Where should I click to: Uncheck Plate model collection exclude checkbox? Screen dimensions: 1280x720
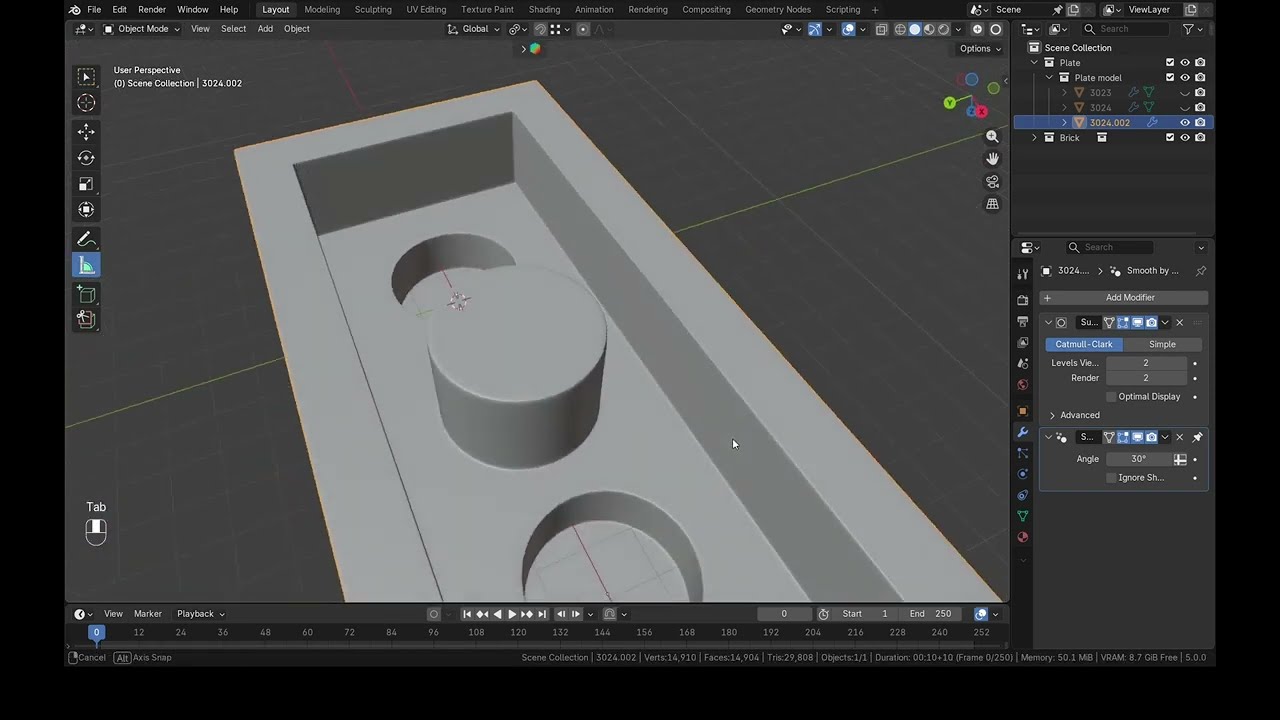point(1170,77)
